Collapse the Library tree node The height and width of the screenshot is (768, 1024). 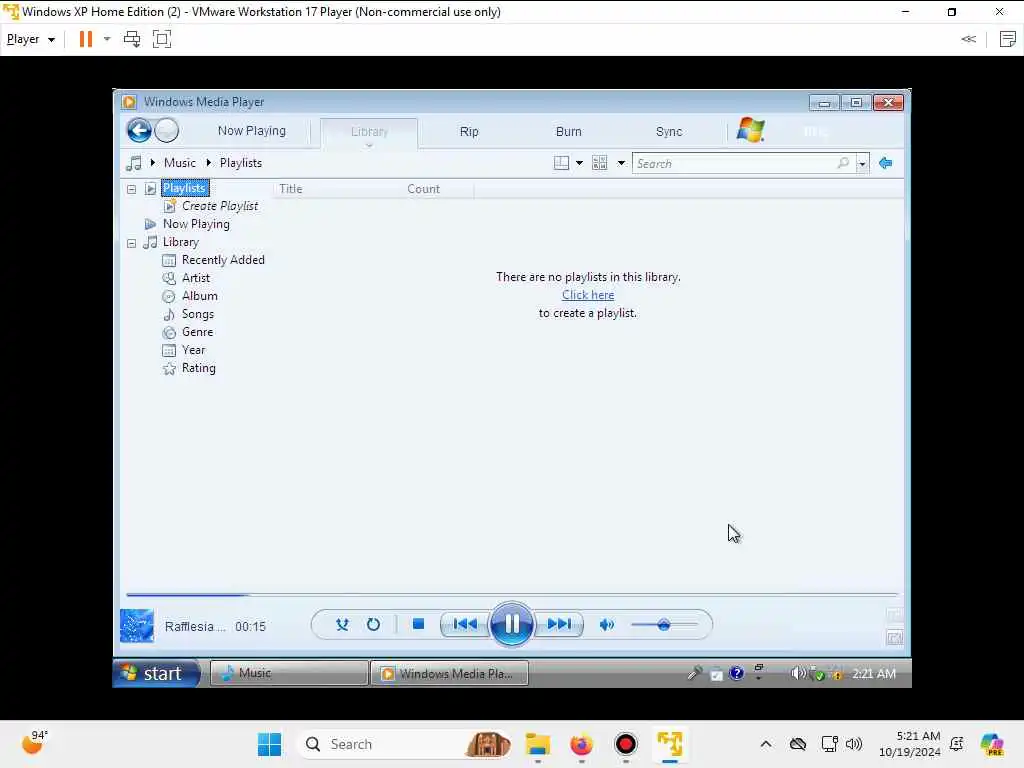coord(131,243)
